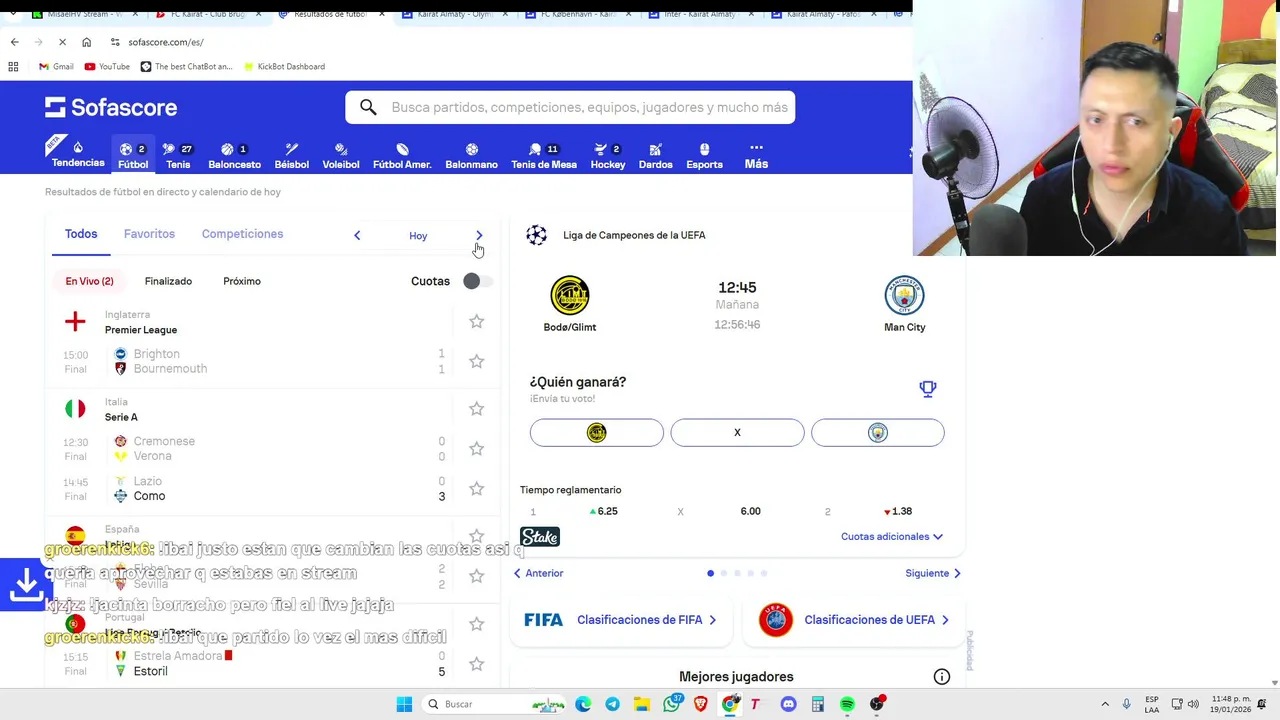Favorite the Brighton vs Bournemouth match

click(x=476, y=361)
